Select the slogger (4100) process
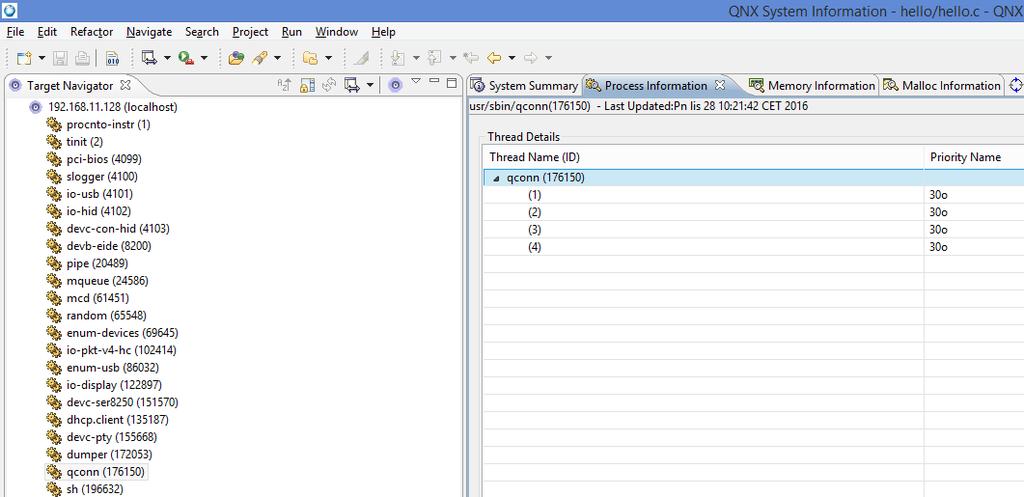Viewport: 1024px width, 497px height. tap(102, 176)
